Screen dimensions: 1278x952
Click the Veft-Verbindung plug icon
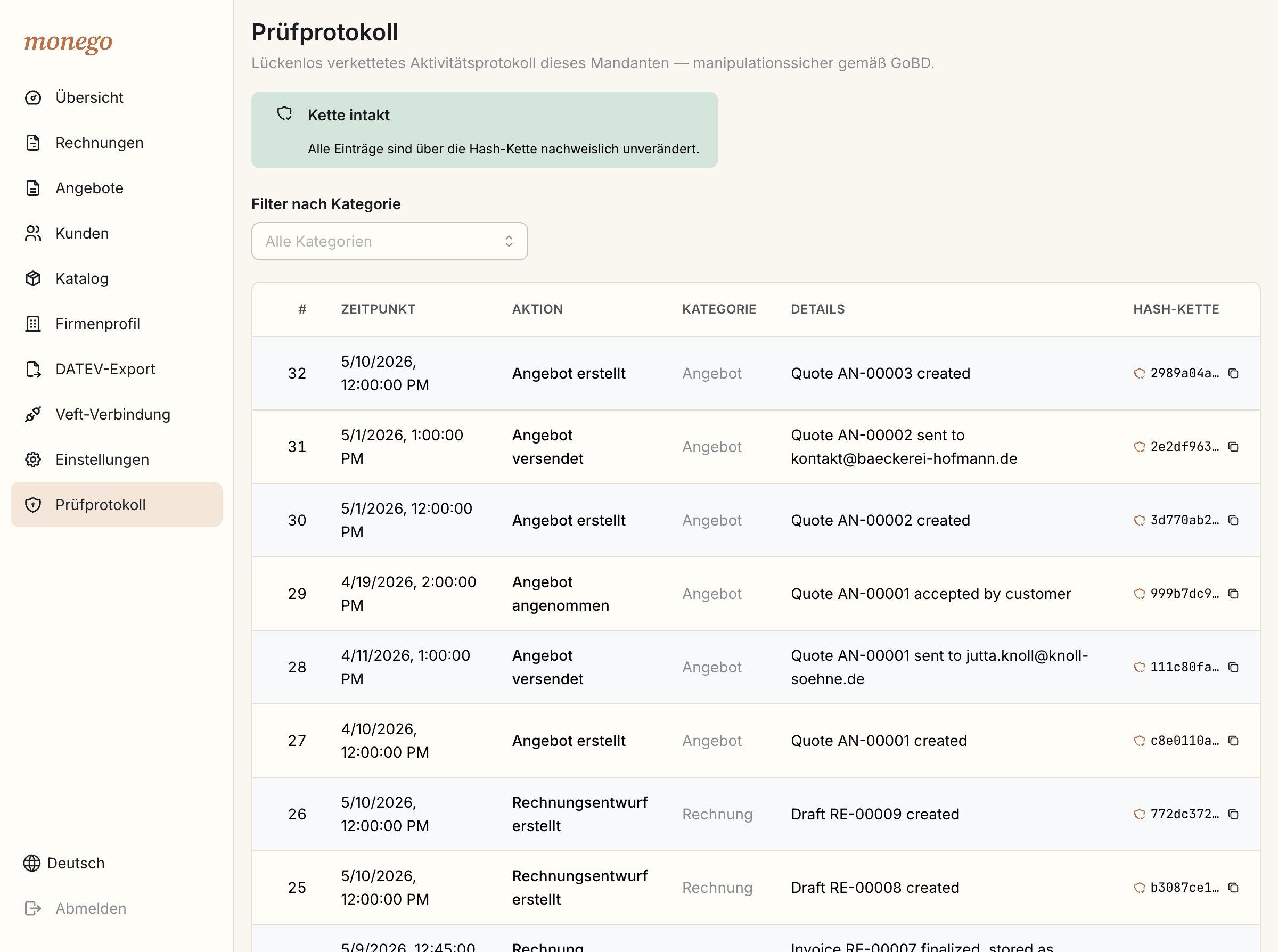pyautogui.click(x=33, y=414)
